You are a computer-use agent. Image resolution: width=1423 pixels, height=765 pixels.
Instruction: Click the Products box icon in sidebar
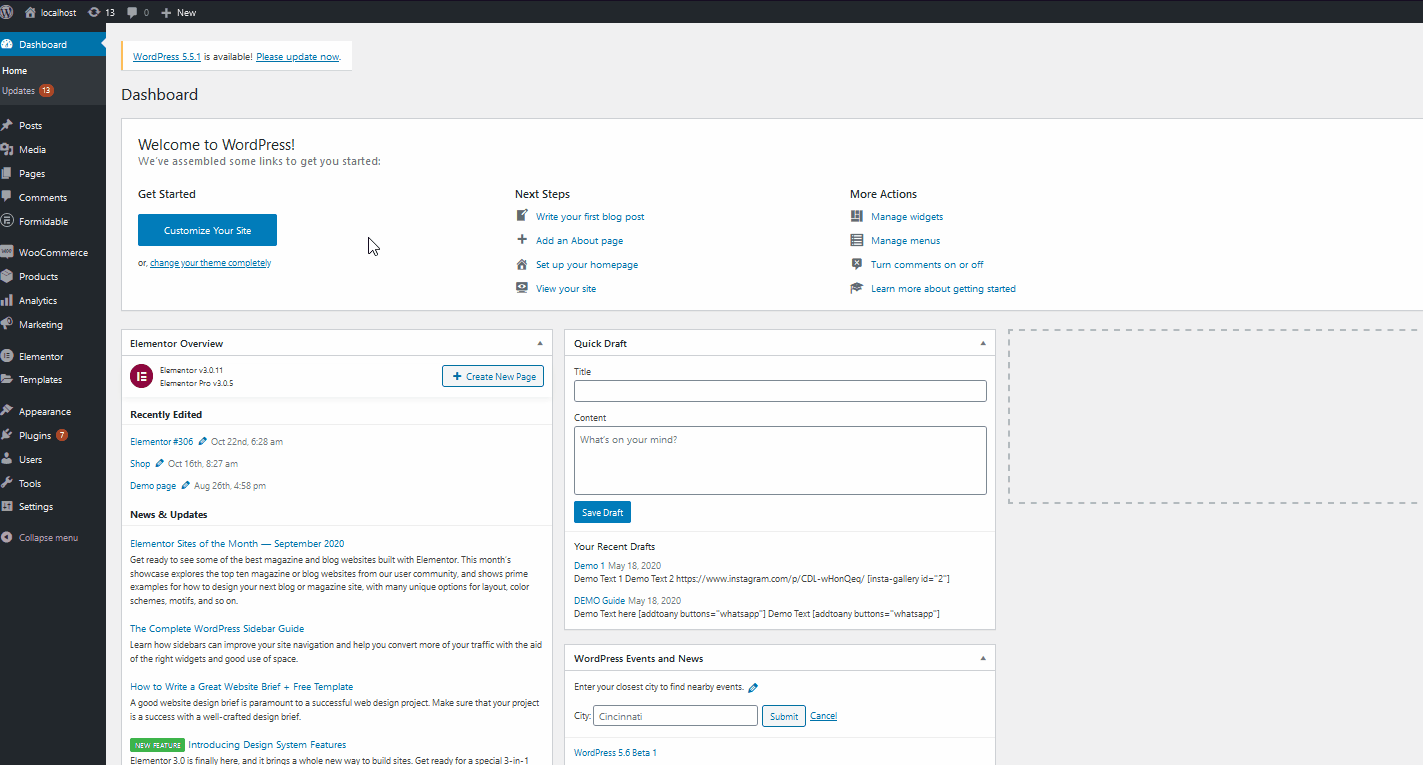point(7,276)
